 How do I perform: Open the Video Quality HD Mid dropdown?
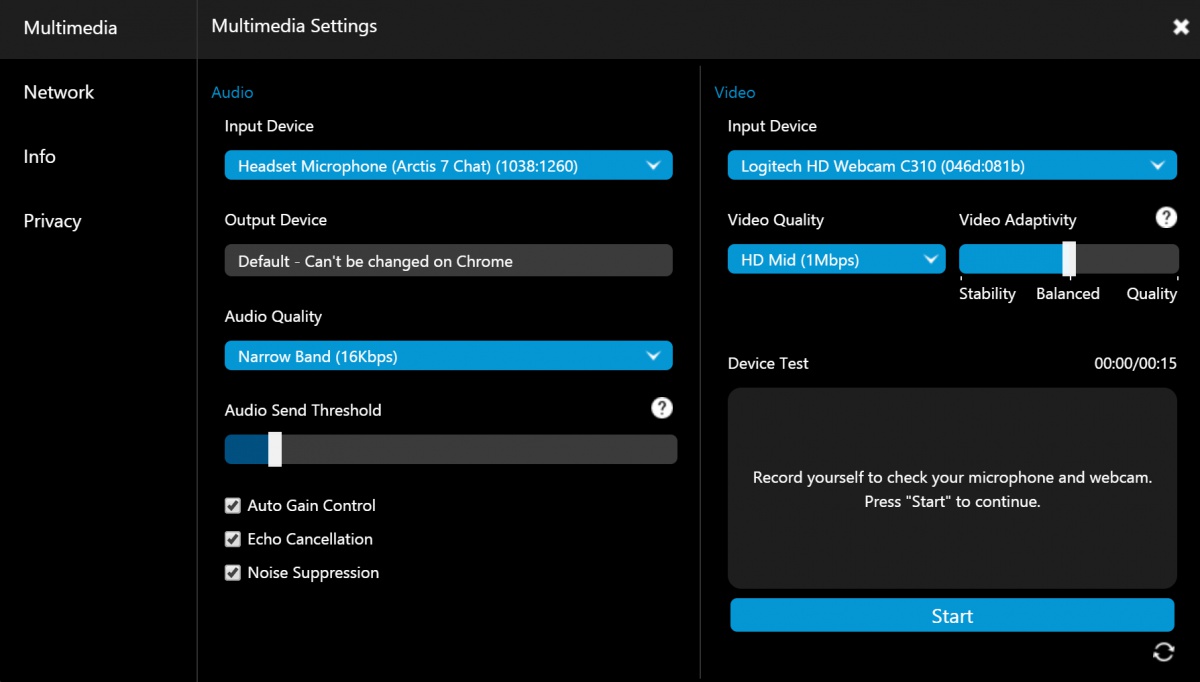pyautogui.click(x=836, y=260)
